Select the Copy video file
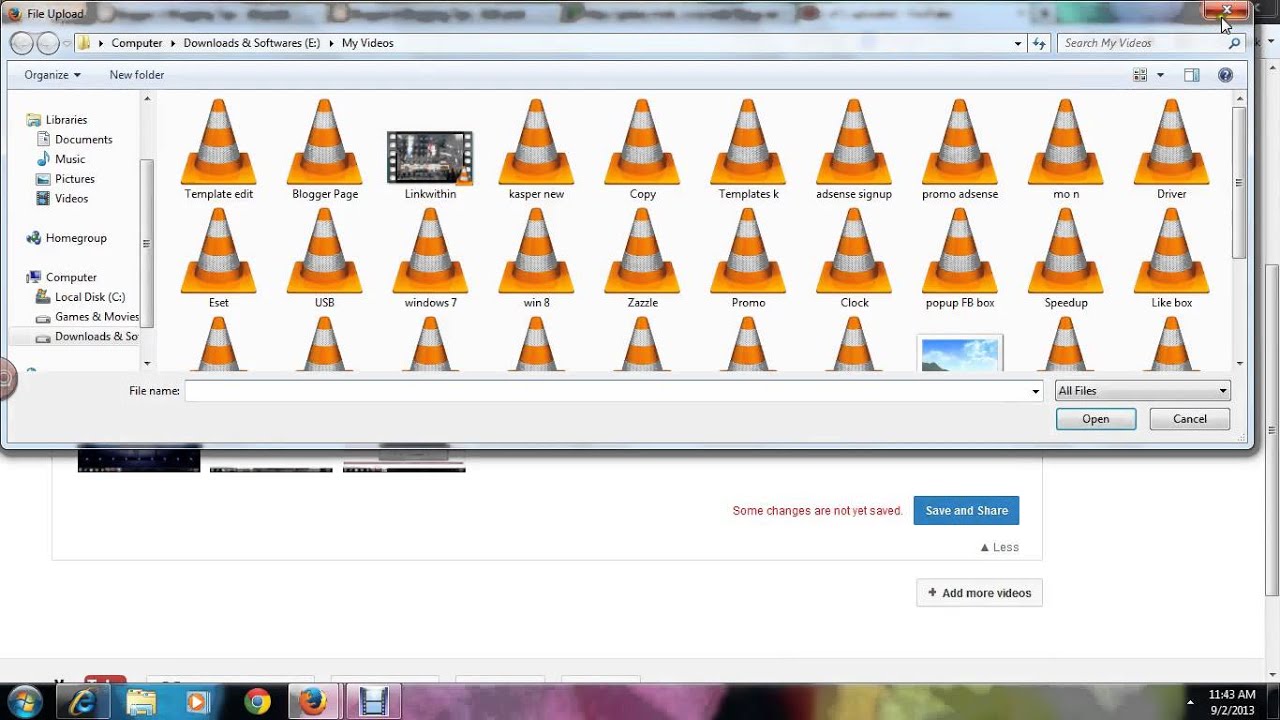 643,150
